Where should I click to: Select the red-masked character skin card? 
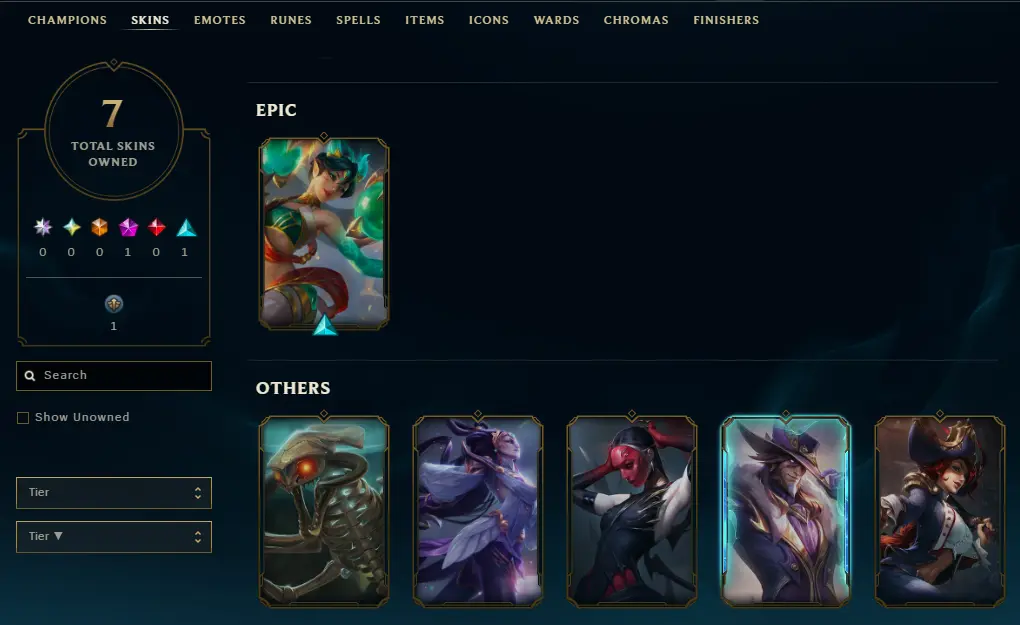(x=632, y=511)
